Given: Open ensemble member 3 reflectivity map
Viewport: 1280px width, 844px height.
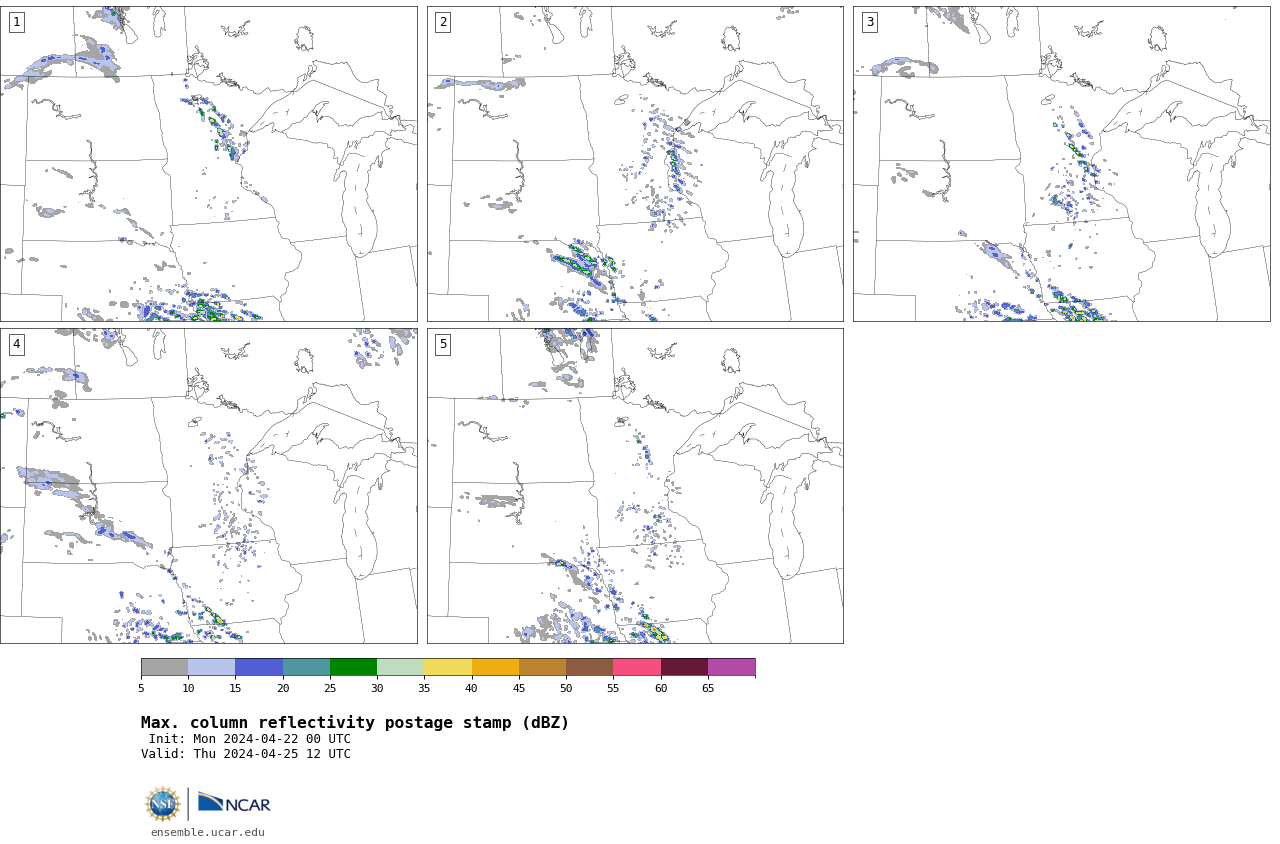Looking at the screenshot, I should point(1062,164).
